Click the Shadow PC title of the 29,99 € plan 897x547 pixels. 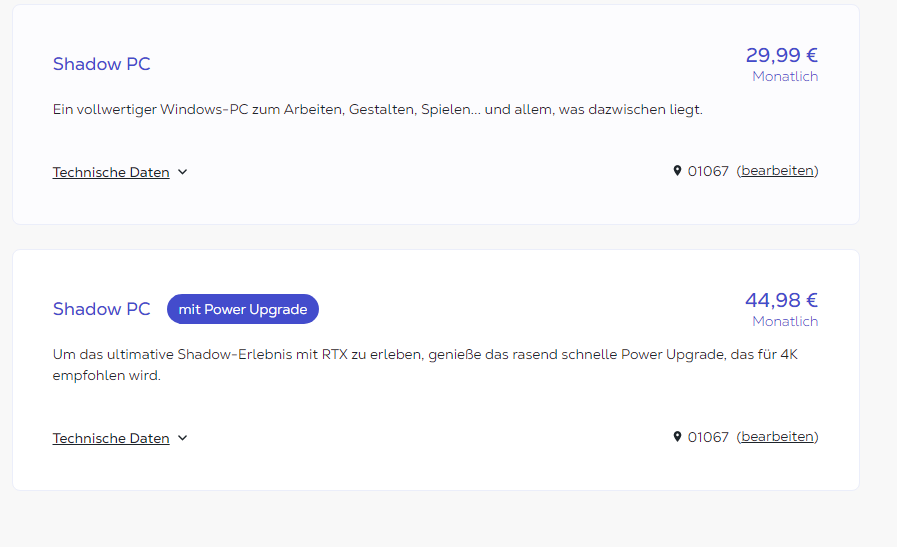click(101, 64)
